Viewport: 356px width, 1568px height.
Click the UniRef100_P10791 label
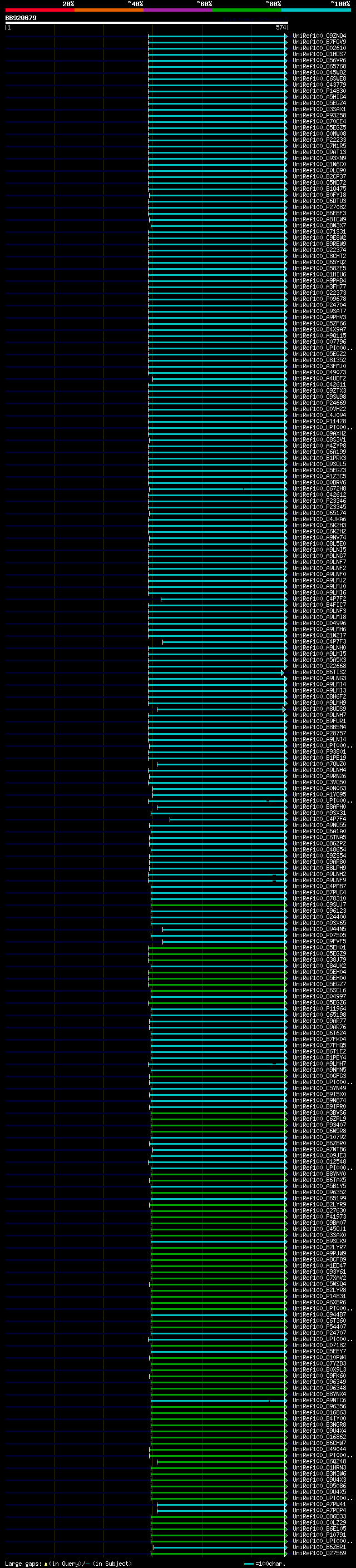319,1534
